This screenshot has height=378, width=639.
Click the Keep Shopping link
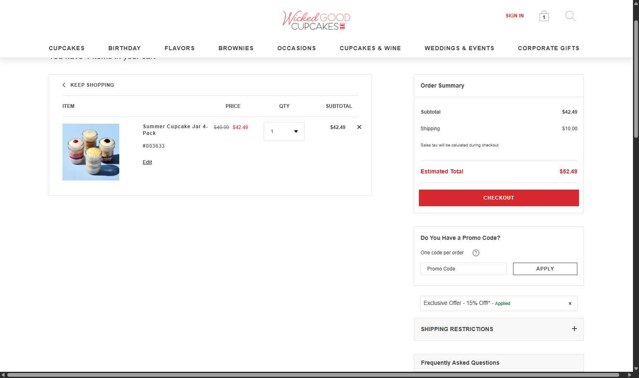[x=88, y=85]
